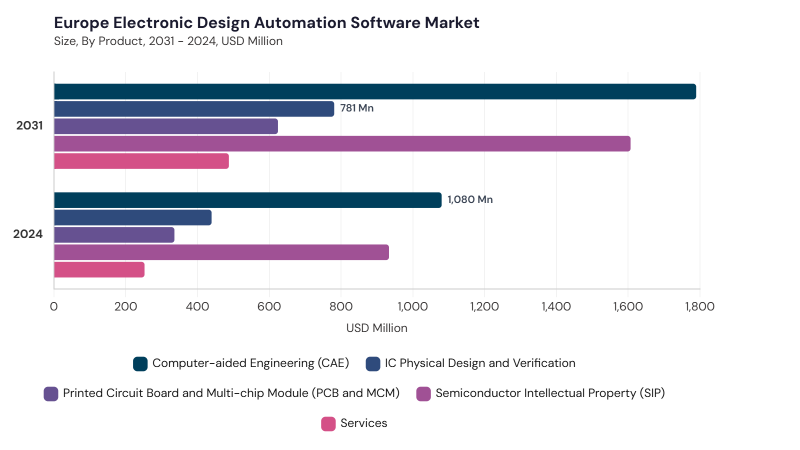This screenshot has height=450, width=800.
Task: Click the 'USD Million' axis title
Action: 377,328
